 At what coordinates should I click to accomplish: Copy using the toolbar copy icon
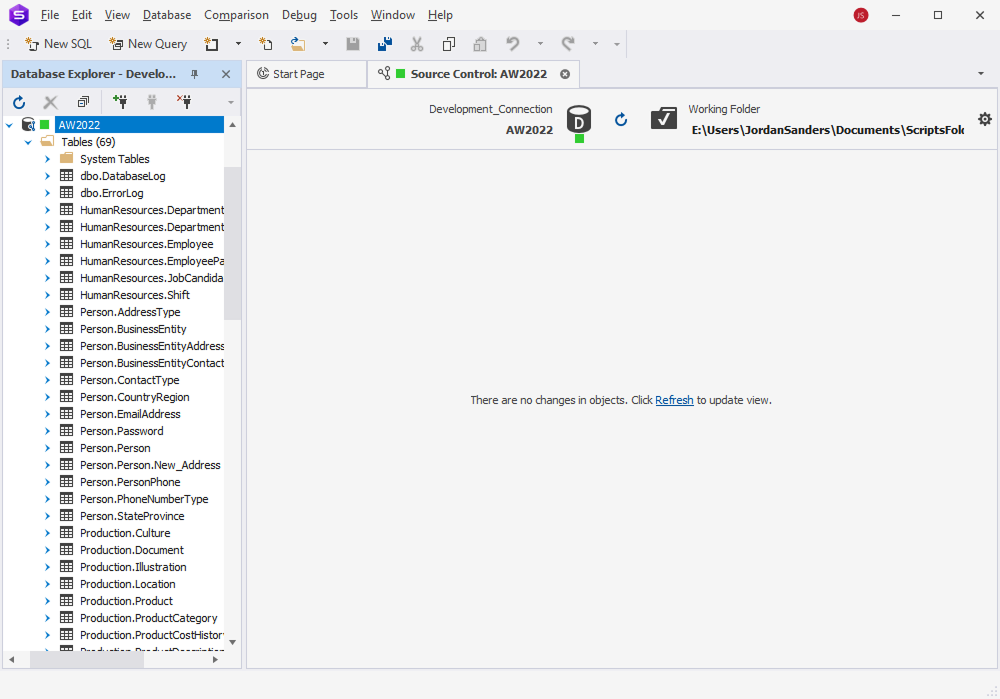pyautogui.click(x=448, y=44)
